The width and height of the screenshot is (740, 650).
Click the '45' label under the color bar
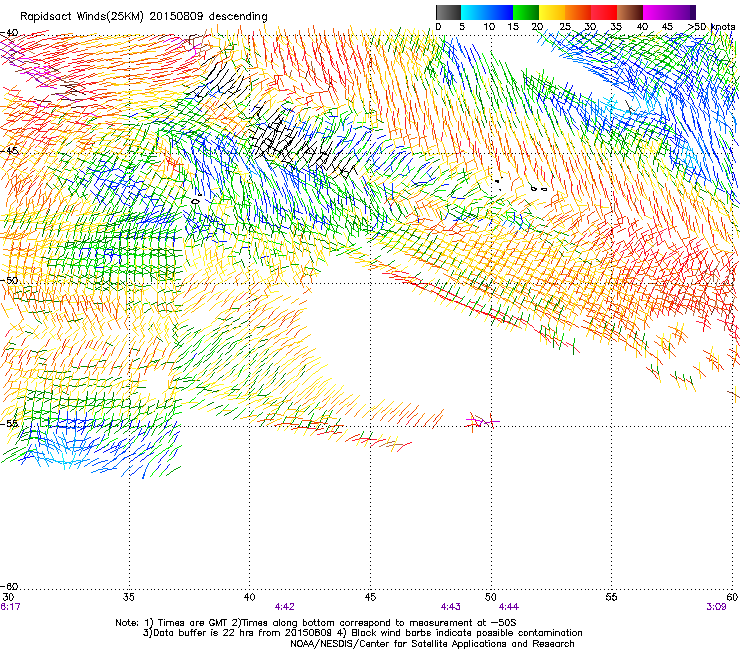(667, 27)
